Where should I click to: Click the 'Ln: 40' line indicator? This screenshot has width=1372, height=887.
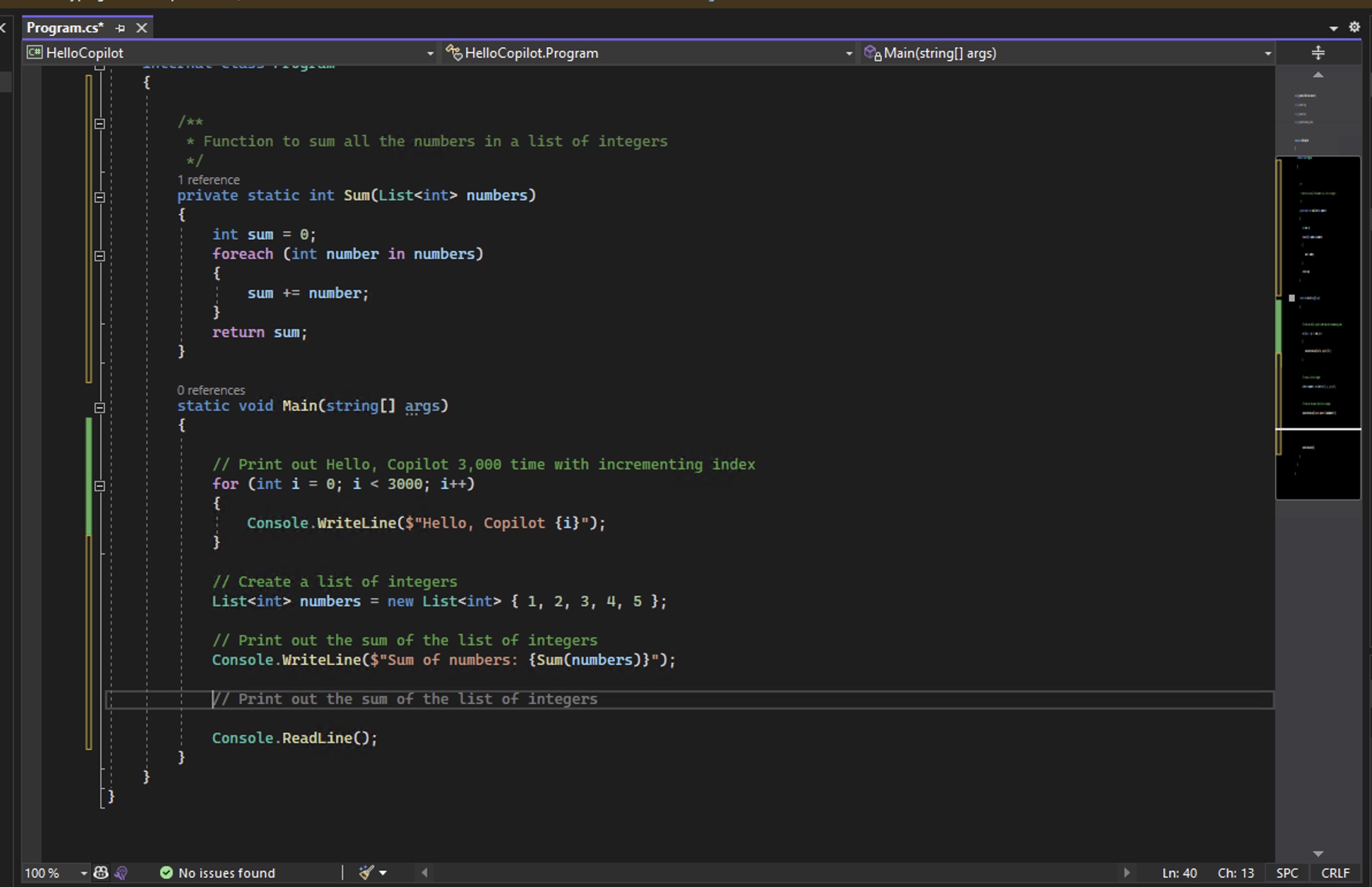[x=1179, y=873]
